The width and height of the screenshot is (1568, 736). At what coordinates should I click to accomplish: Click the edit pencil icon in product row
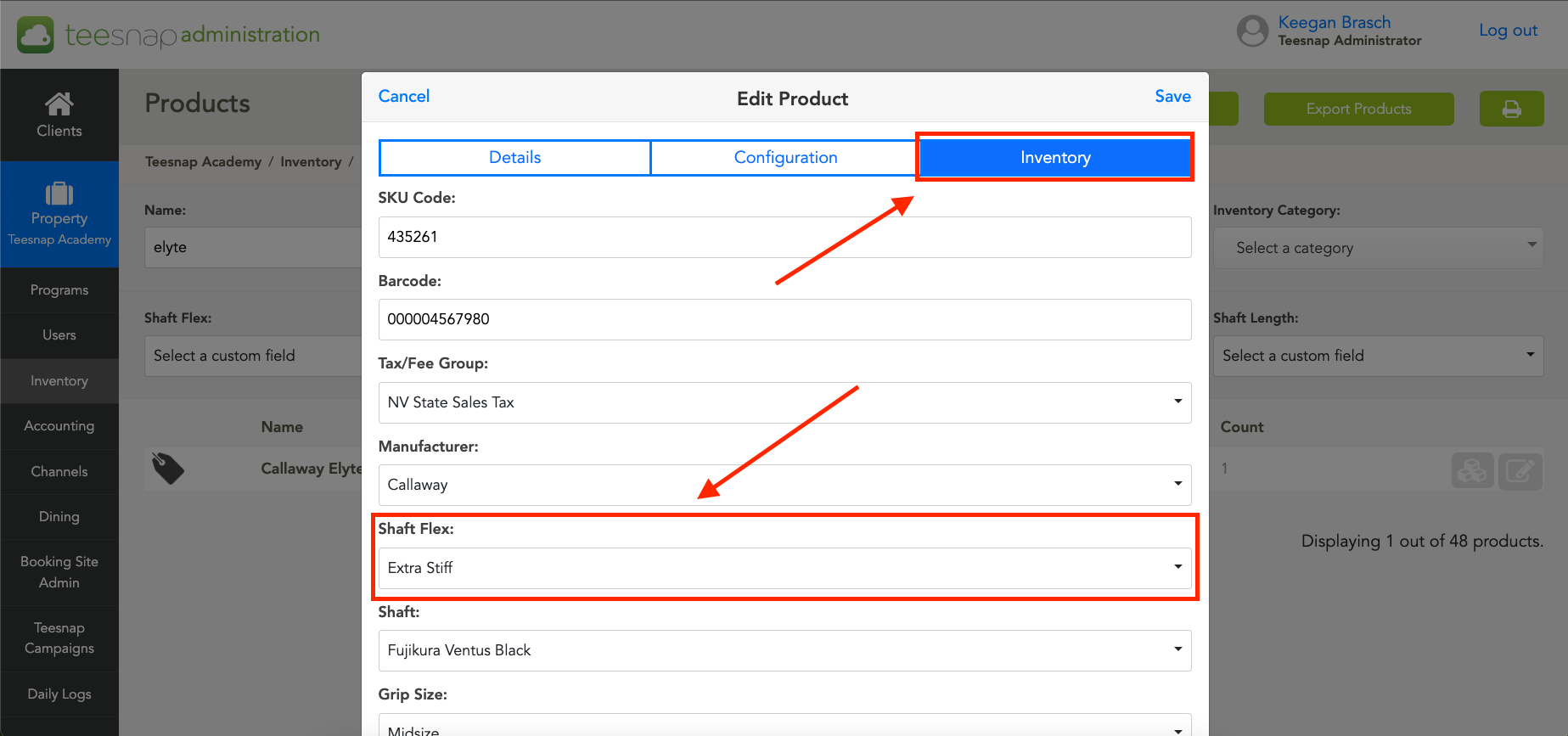[x=1520, y=470]
